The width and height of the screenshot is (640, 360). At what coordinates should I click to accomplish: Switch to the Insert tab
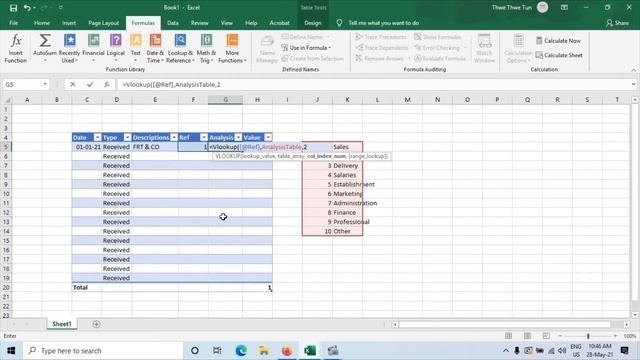coord(69,23)
